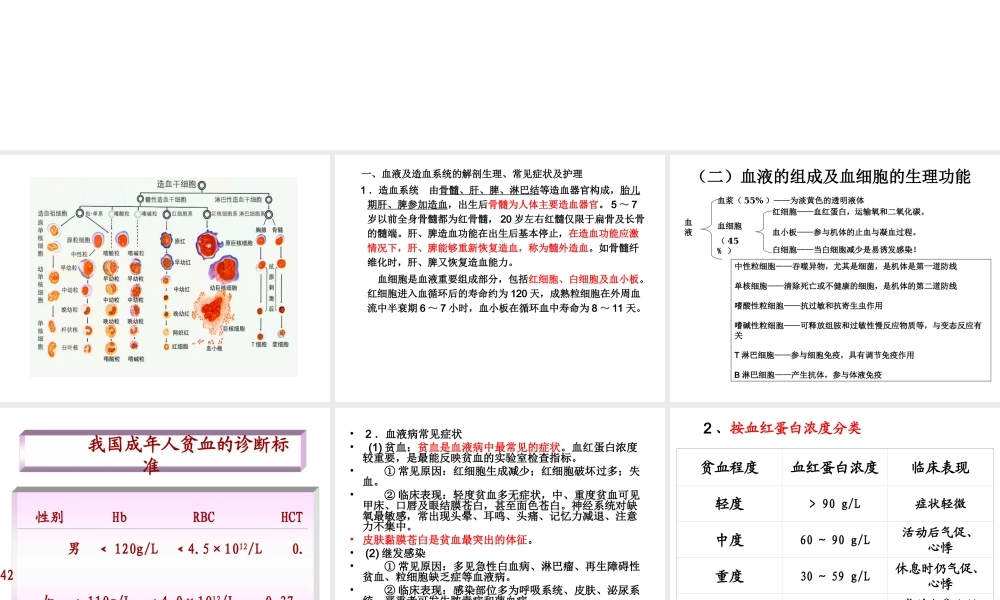
Task: Click the 中性粒细胞——吞噬异物 line
Action: pos(845,267)
